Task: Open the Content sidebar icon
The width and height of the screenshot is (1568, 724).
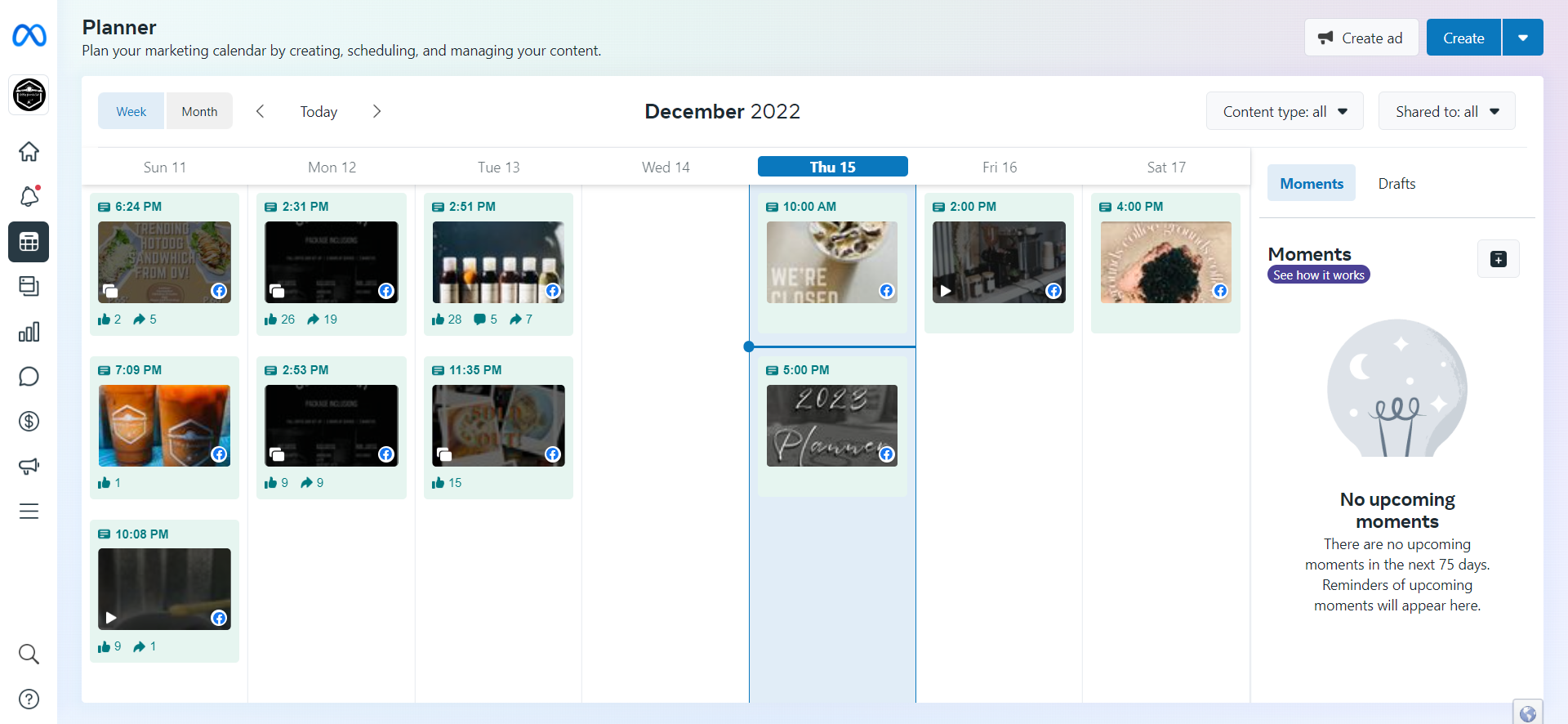Action: 29,286
